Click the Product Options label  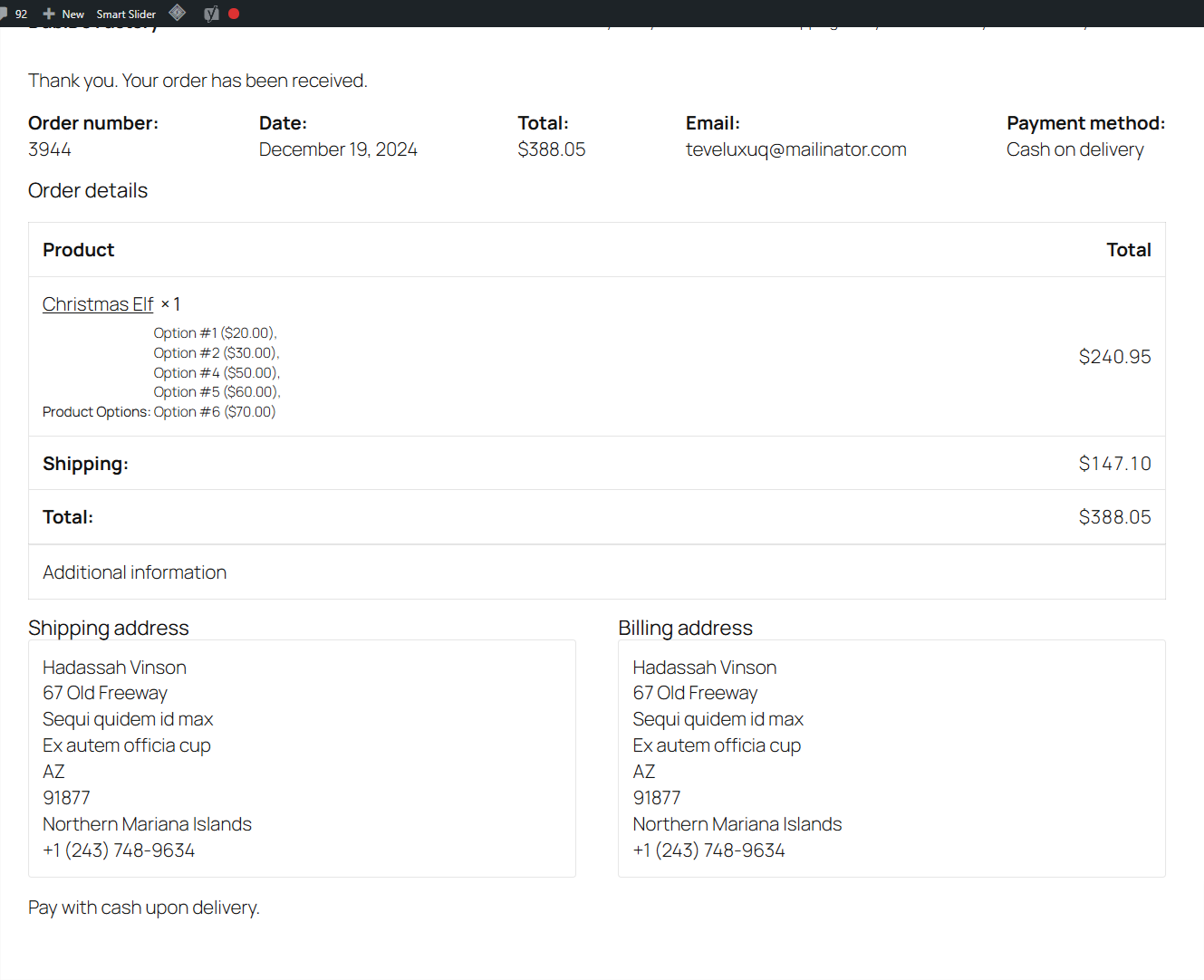96,412
